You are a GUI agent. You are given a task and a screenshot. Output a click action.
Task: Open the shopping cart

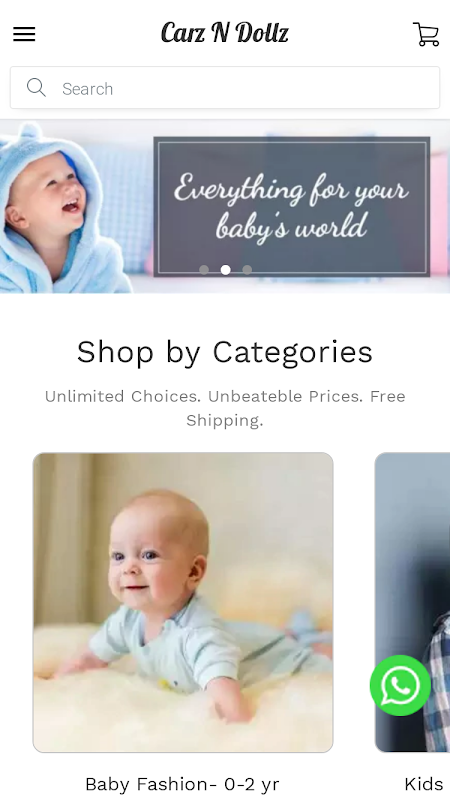426,34
